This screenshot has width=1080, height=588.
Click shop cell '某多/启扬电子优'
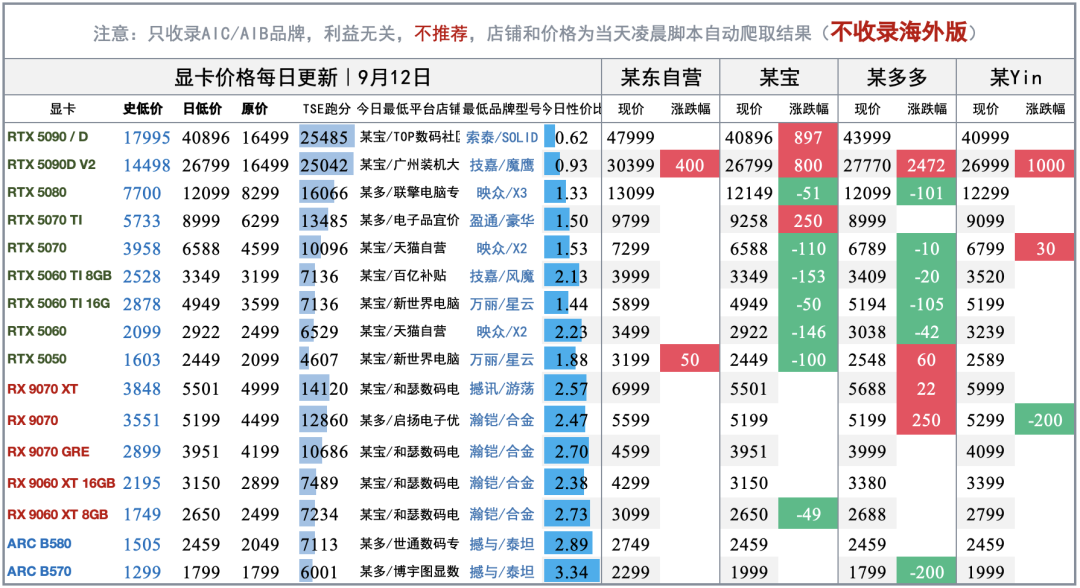(x=409, y=420)
